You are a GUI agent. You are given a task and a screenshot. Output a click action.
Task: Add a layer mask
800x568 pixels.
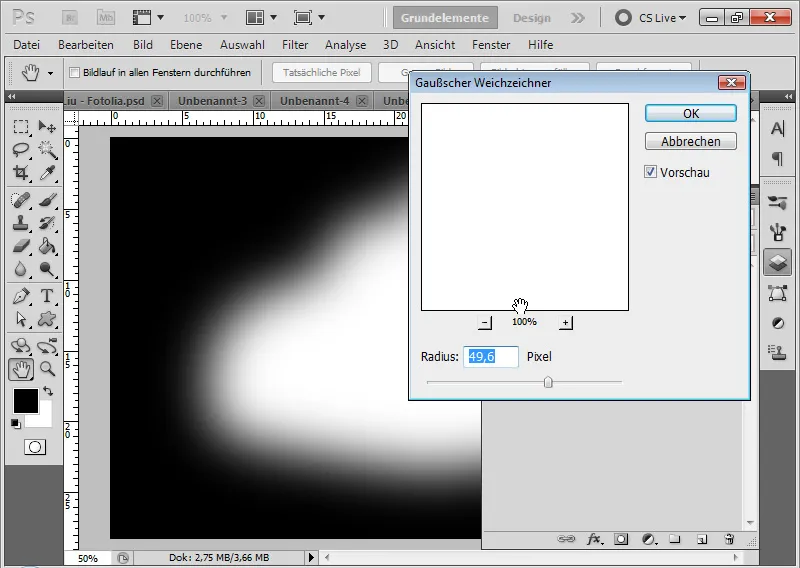[621, 539]
